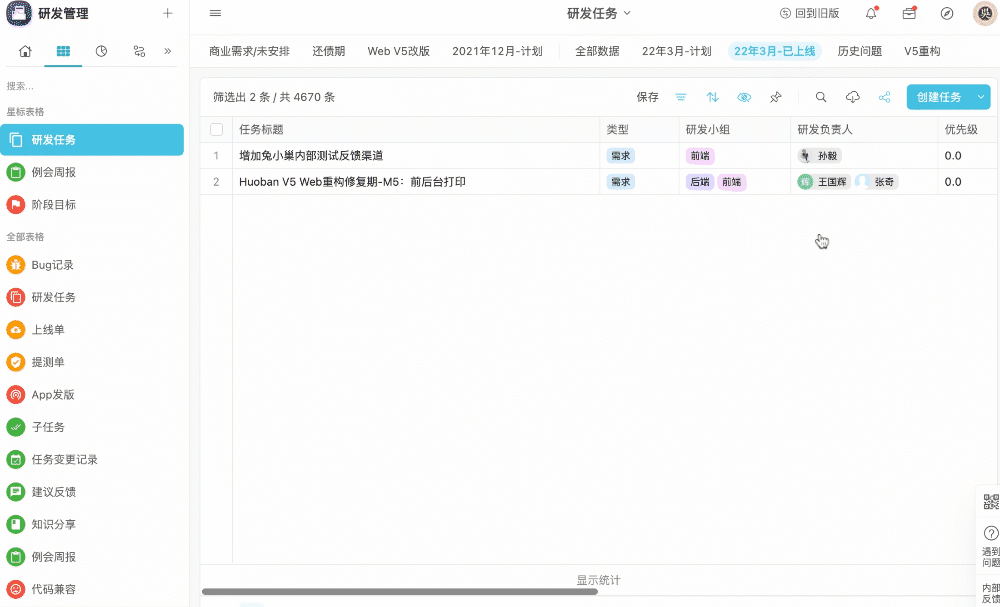Click 回到旧版 link
The height and width of the screenshot is (607, 1000).
(809, 13)
